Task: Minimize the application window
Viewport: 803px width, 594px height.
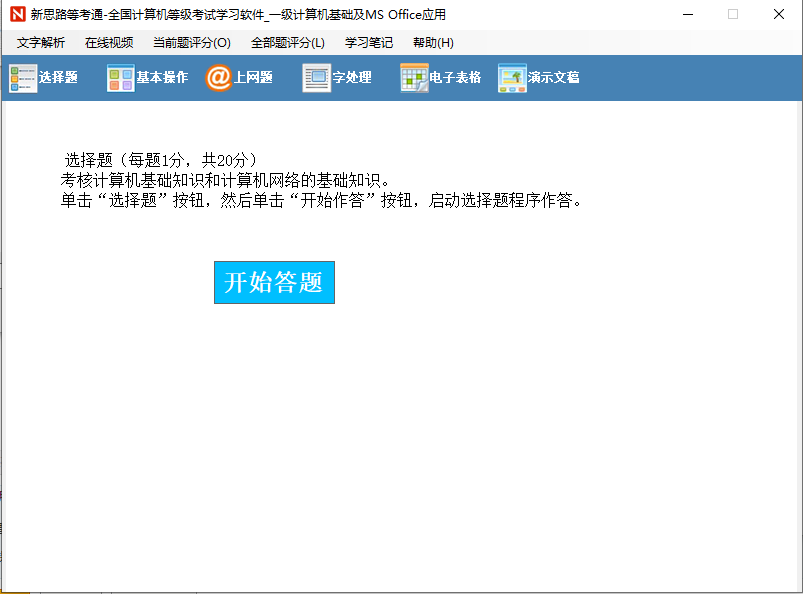Action: click(x=687, y=14)
